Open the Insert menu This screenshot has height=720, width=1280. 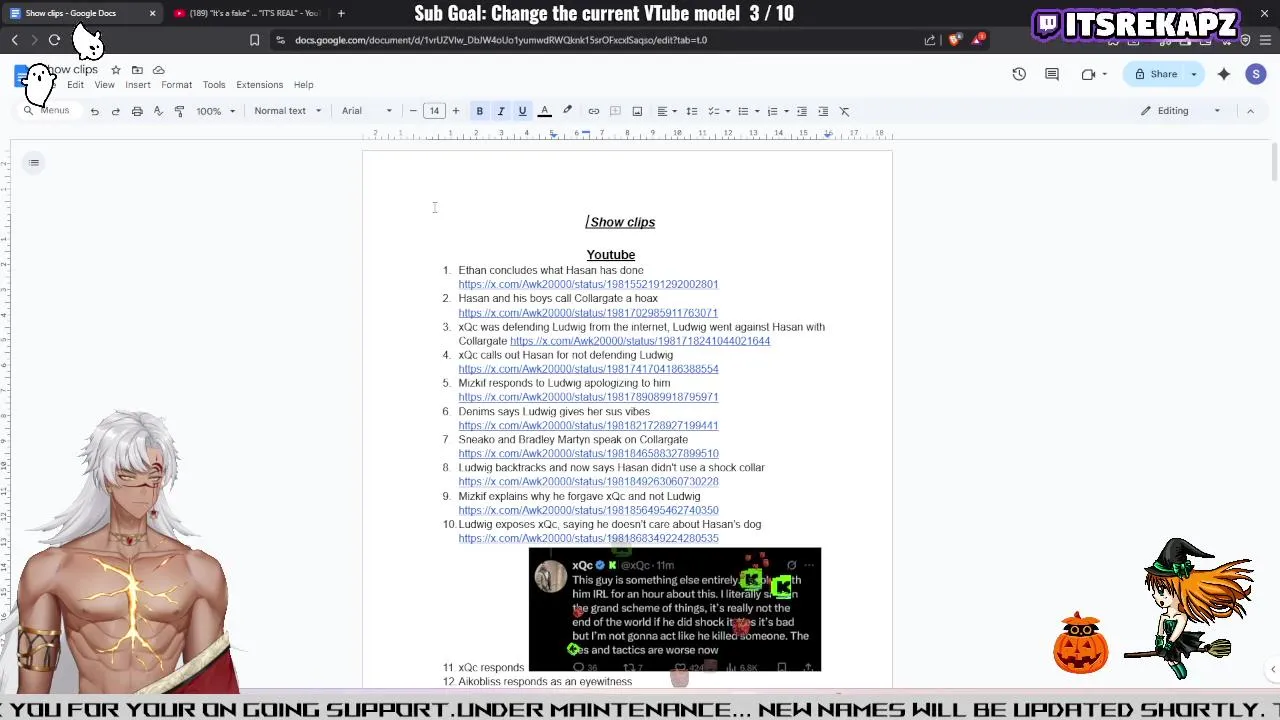point(138,85)
